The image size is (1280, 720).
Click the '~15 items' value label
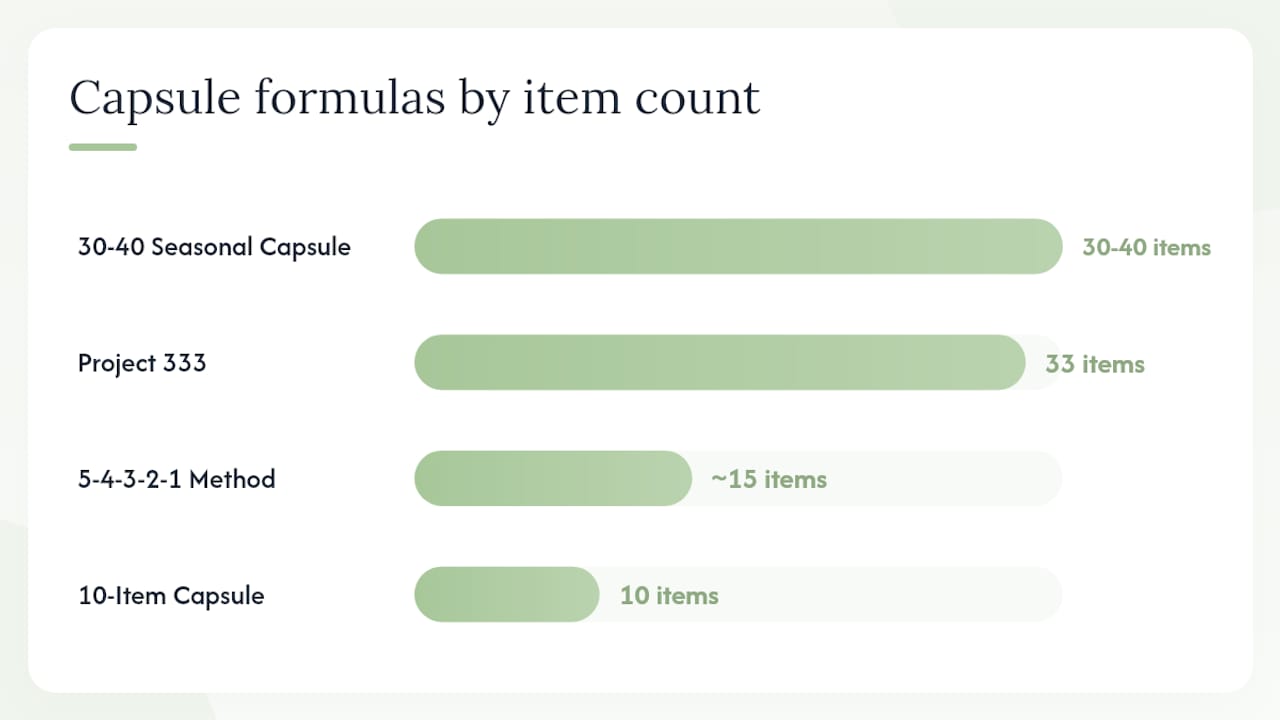769,480
